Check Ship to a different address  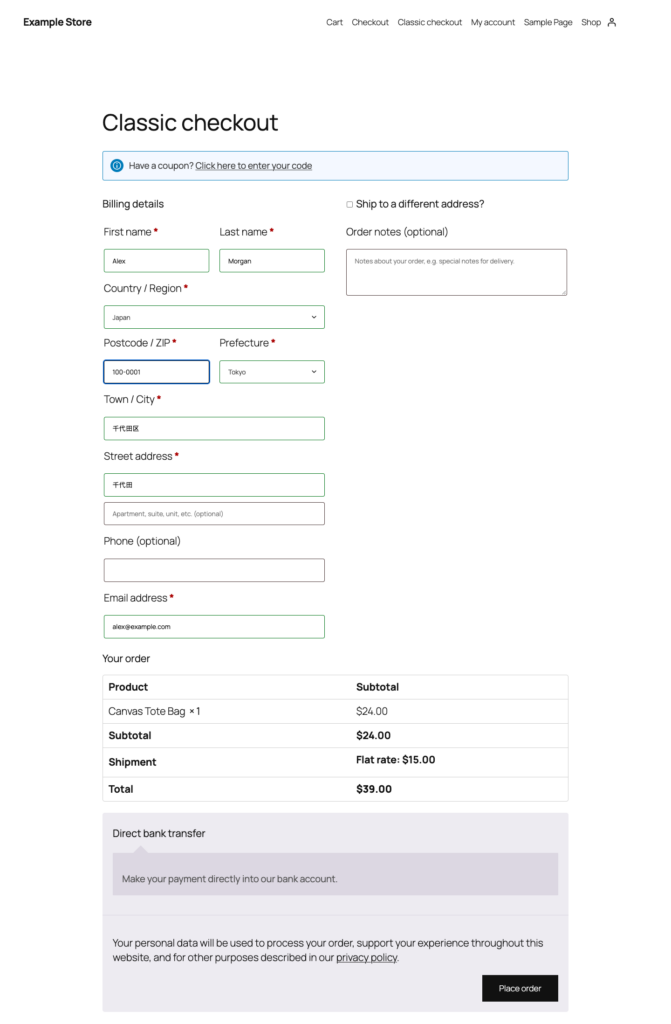pos(350,204)
